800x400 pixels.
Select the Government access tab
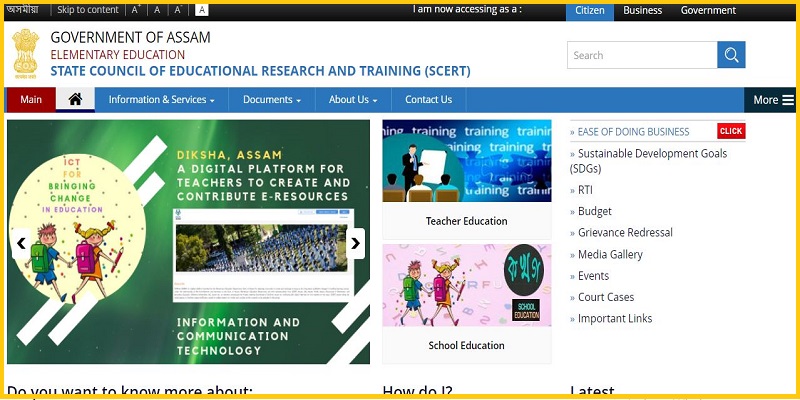(x=708, y=11)
